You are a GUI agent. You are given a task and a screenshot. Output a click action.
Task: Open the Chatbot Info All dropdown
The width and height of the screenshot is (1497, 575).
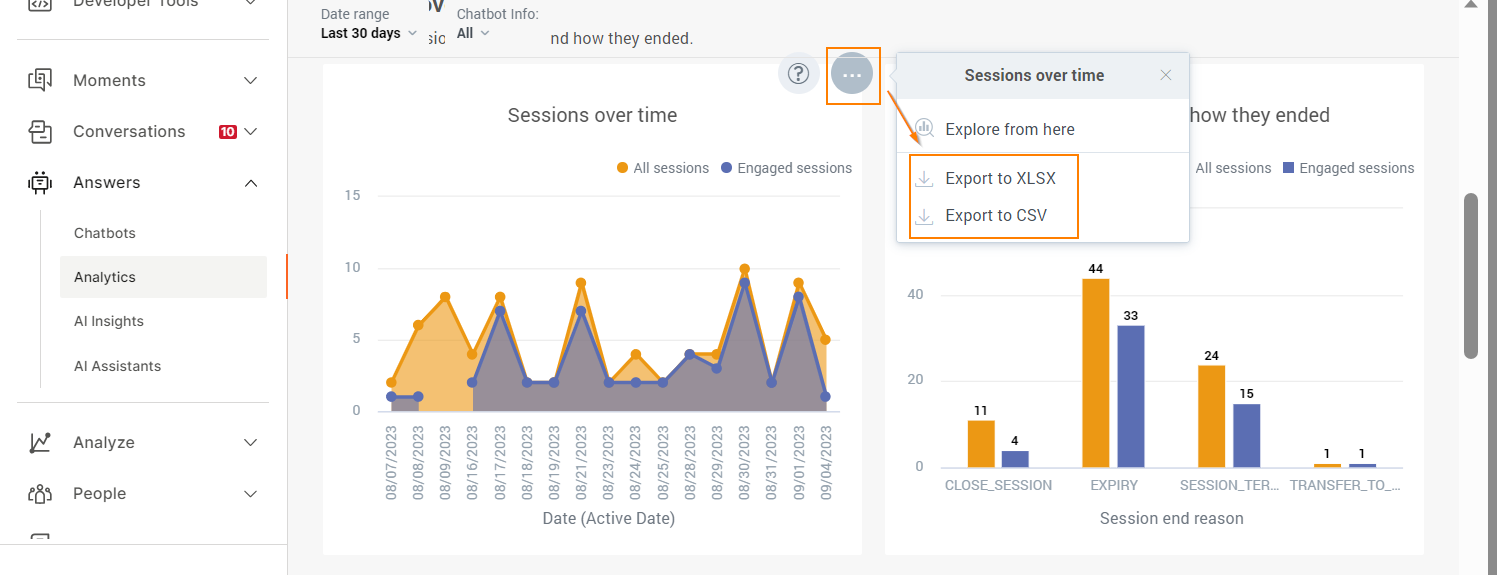(473, 33)
